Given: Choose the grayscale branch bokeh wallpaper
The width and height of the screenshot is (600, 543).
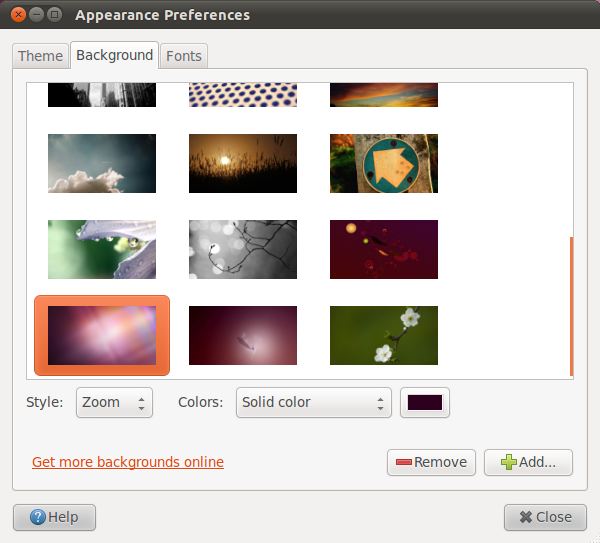Looking at the screenshot, I should click(x=243, y=249).
